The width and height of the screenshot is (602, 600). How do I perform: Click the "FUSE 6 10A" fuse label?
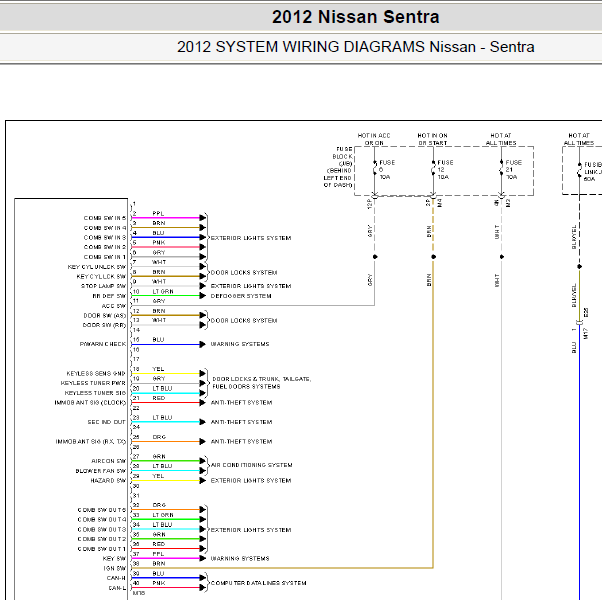[x=387, y=170]
